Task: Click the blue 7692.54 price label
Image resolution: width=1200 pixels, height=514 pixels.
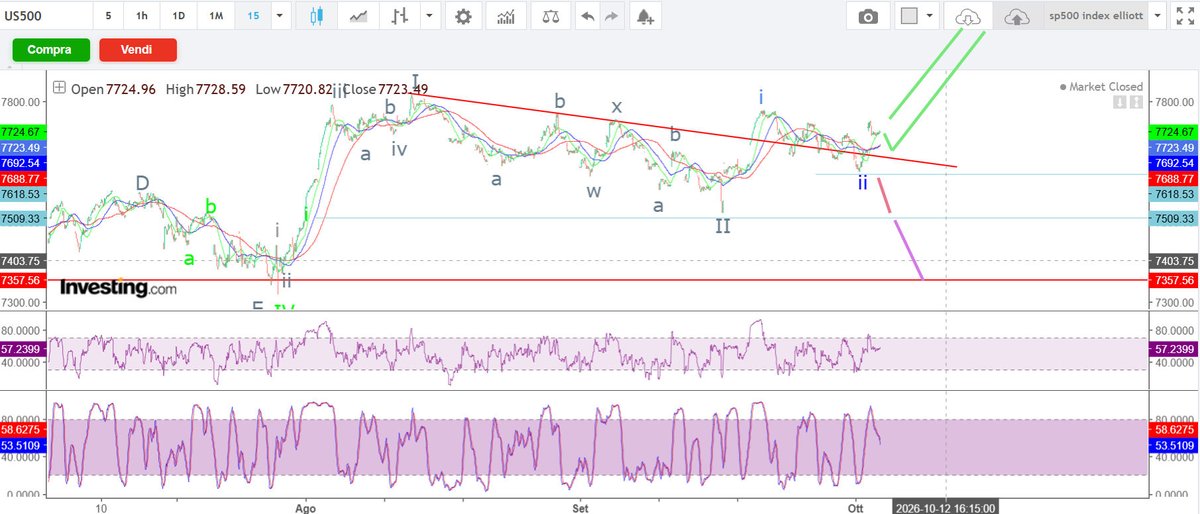Action: click(1173, 162)
